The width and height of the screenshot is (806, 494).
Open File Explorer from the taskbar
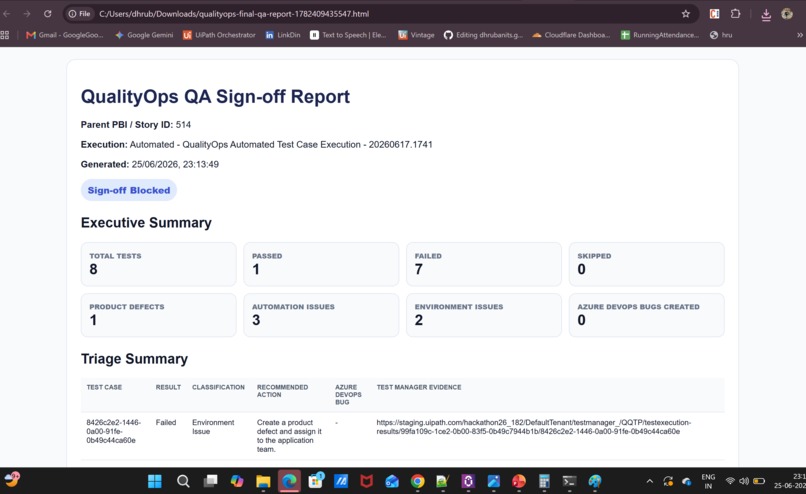pos(263,481)
